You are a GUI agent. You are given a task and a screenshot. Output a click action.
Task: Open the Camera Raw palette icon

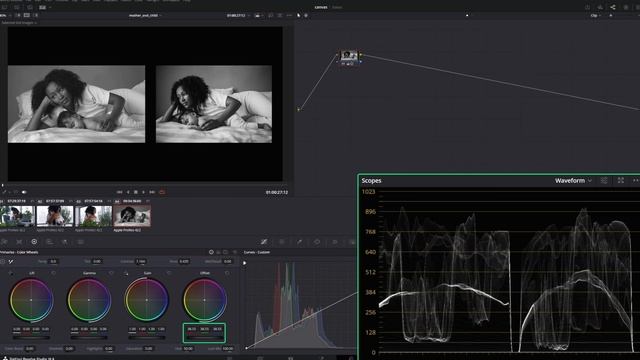(x=4, y=242)
